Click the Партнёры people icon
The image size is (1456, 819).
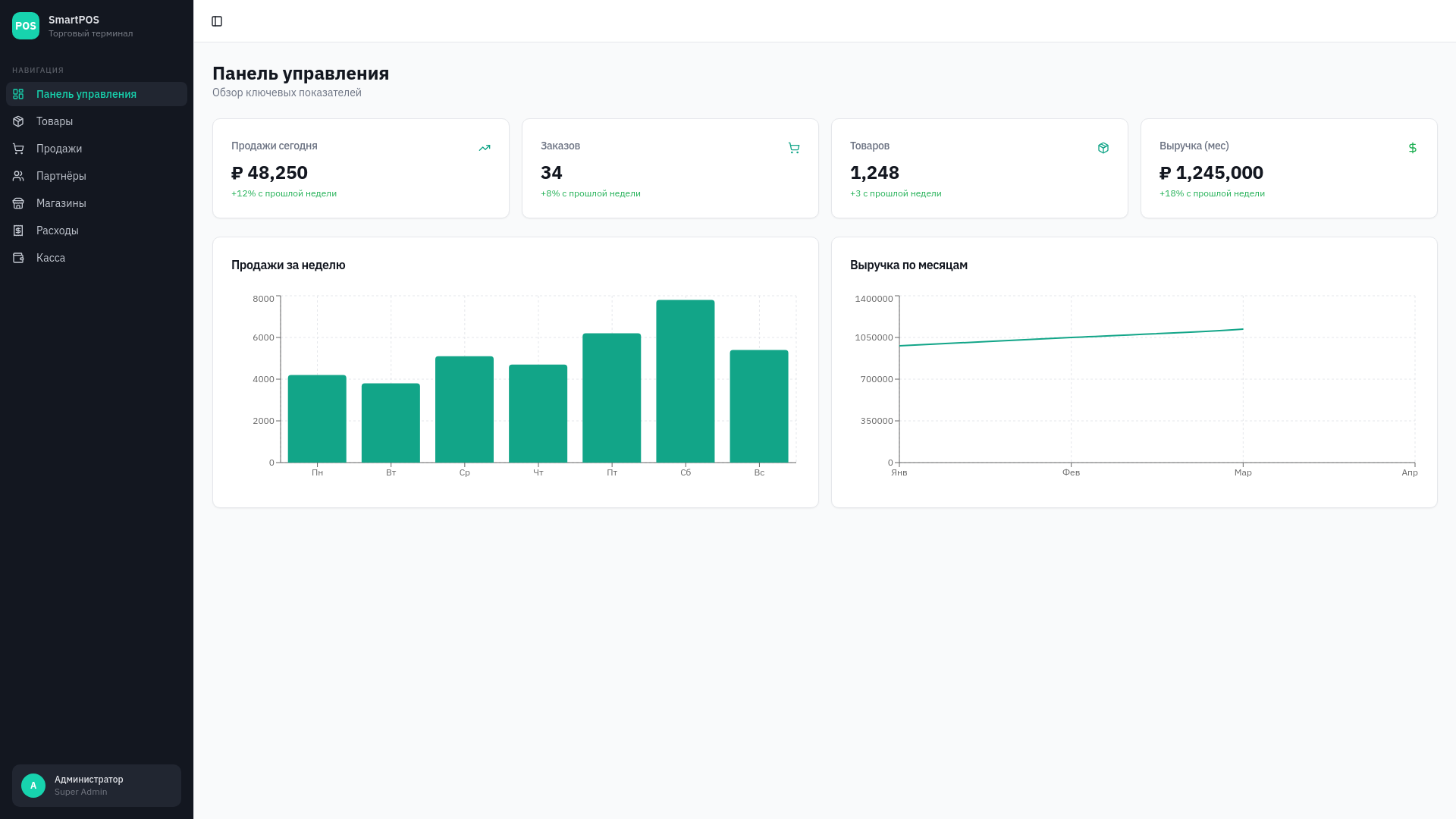click(18, 176)
